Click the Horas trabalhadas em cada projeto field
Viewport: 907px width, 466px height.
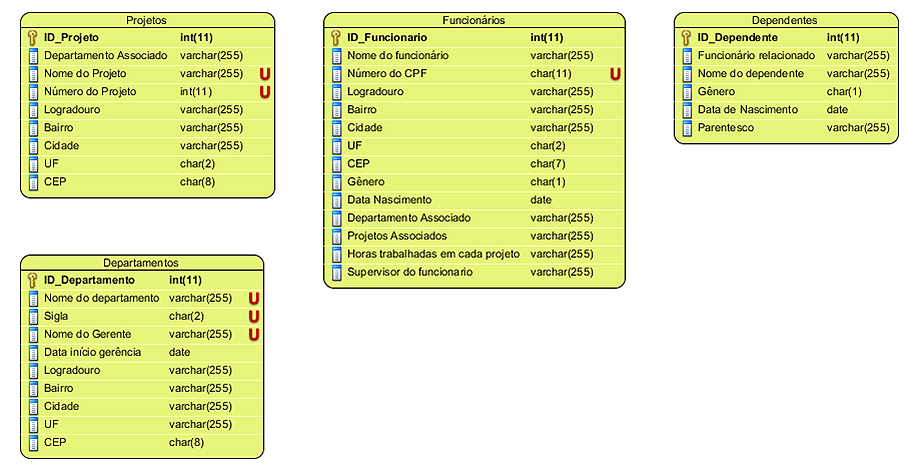[433, 254]
